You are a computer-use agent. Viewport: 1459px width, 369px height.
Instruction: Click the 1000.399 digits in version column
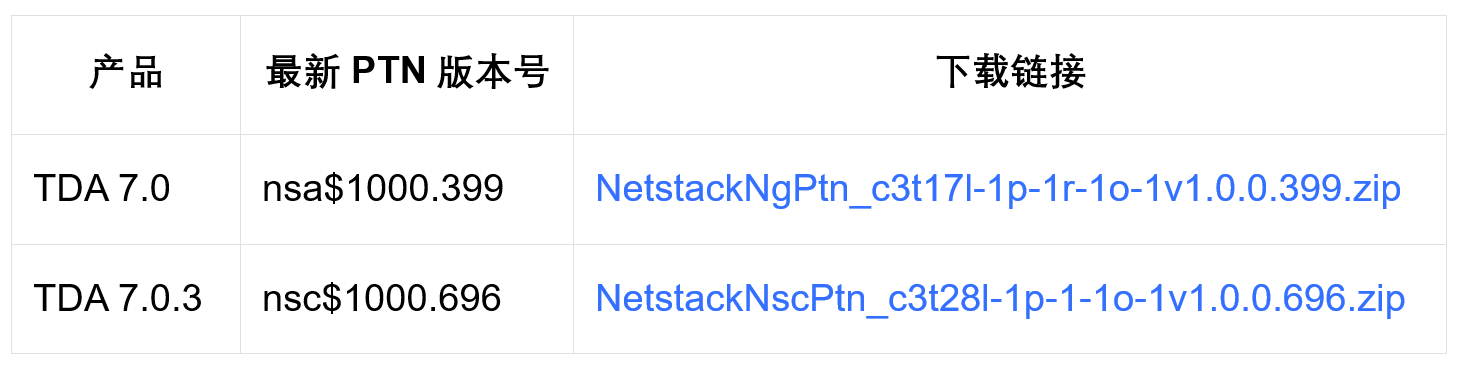[424, 189]
